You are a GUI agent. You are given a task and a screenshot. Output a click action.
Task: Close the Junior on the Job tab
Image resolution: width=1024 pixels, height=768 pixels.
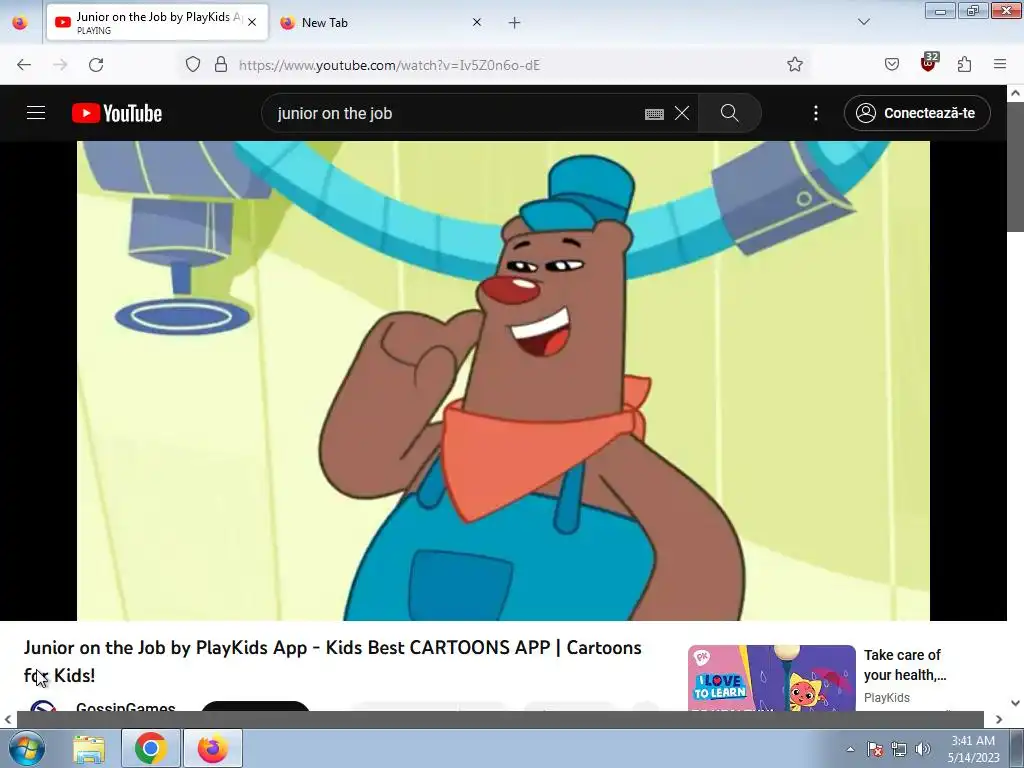click(x=252, y=22)
